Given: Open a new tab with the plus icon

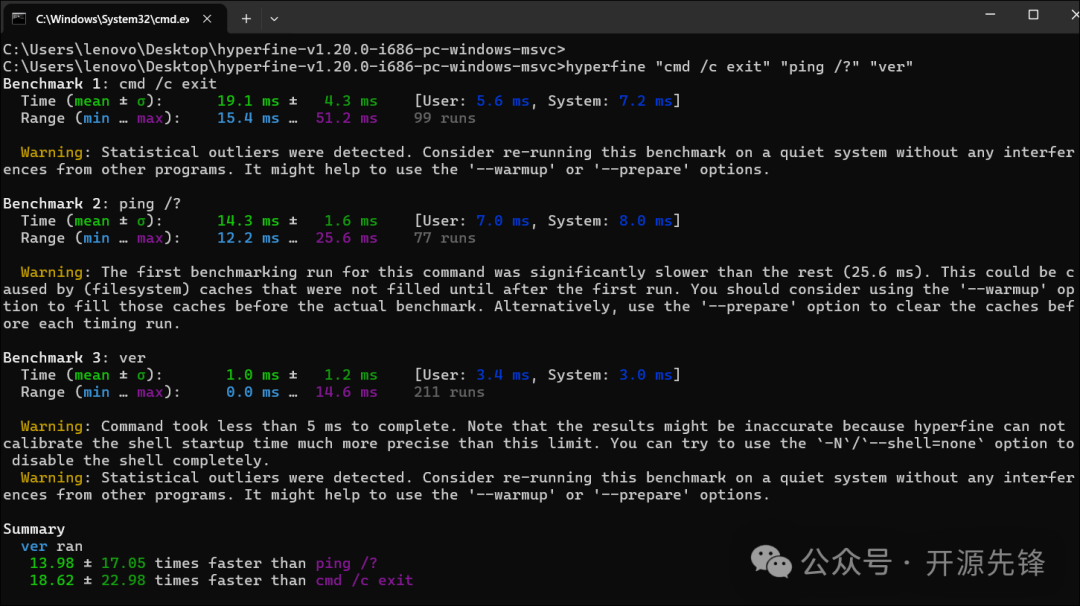Looking at the screenshot, I should (x=246, y=18).
